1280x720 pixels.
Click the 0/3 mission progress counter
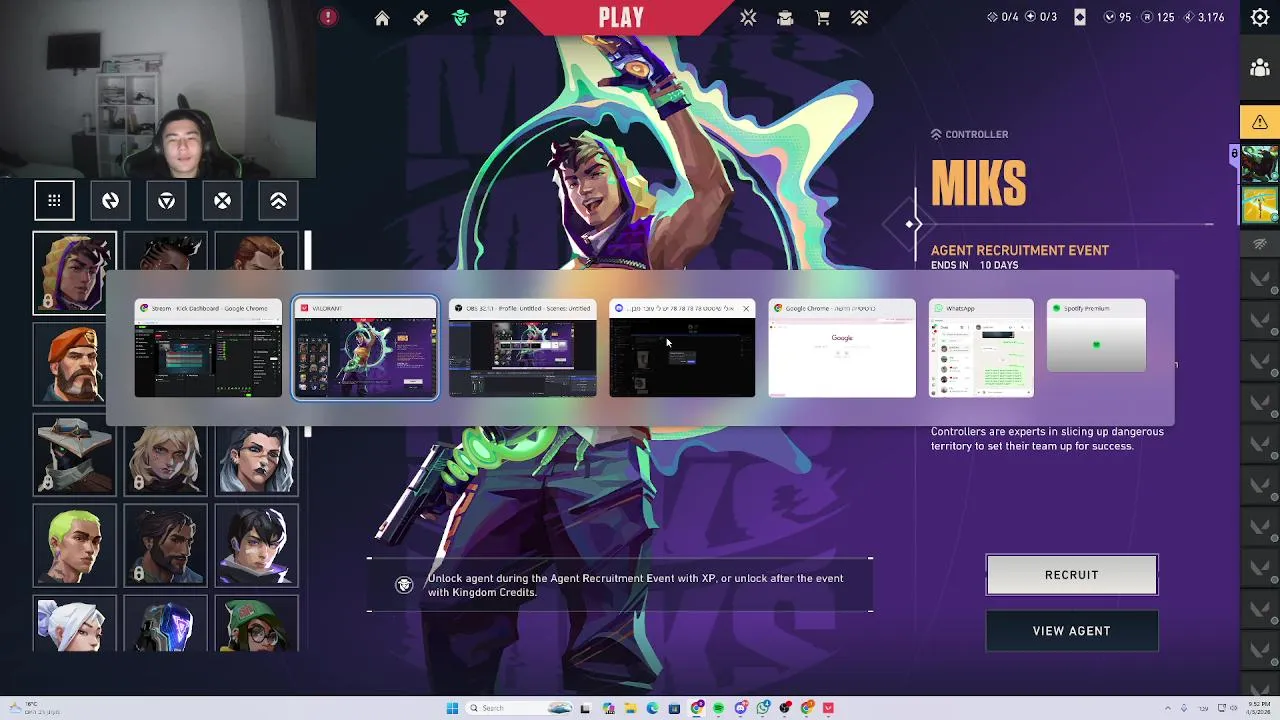coord(1040,17)
